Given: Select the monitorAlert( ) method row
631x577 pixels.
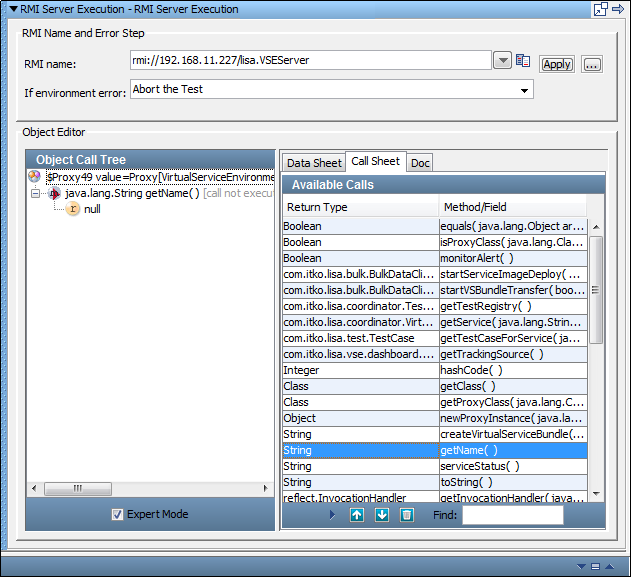Looking at the screenshot, I should (x=435, y=258).
